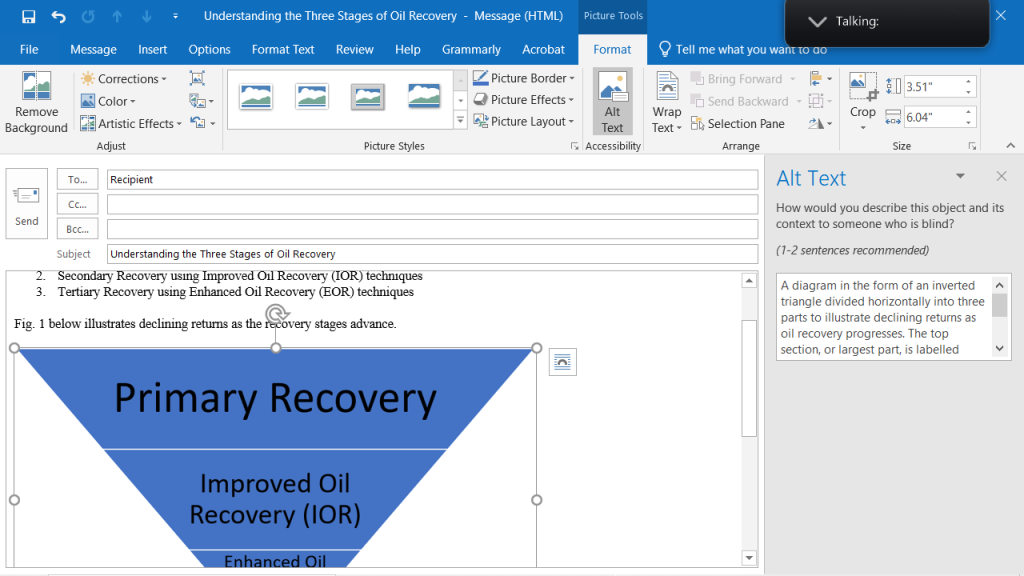
Task: Open Wrap Text options
Action: click(667, 103)
